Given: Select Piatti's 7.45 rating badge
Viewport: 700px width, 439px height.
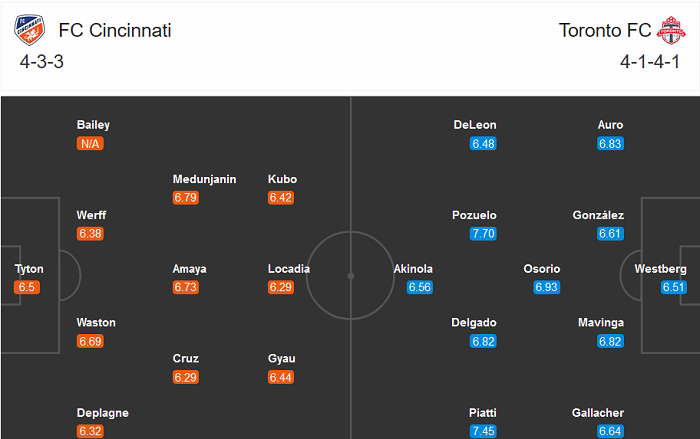Looking at the screenshot, I should 483,431.
